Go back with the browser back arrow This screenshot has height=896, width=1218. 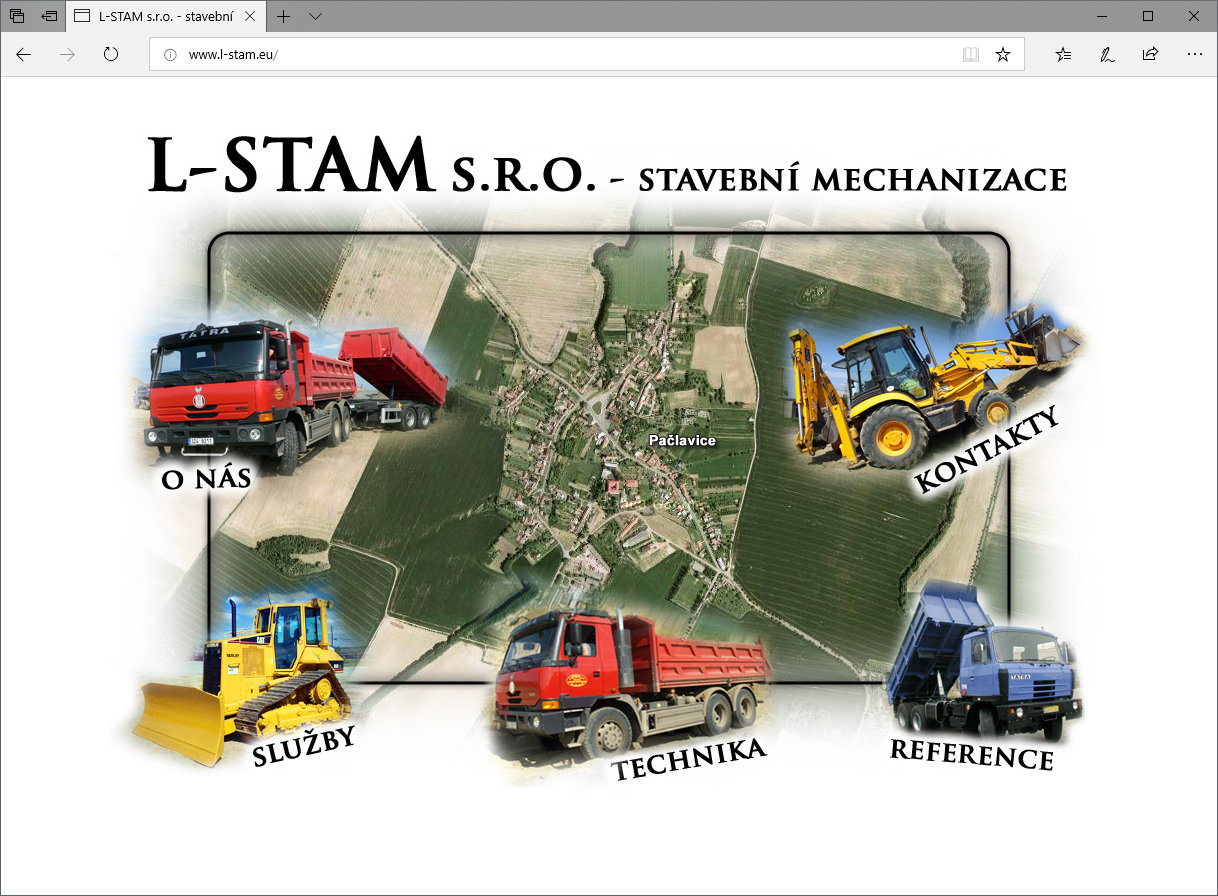click(x=24, y=54)
